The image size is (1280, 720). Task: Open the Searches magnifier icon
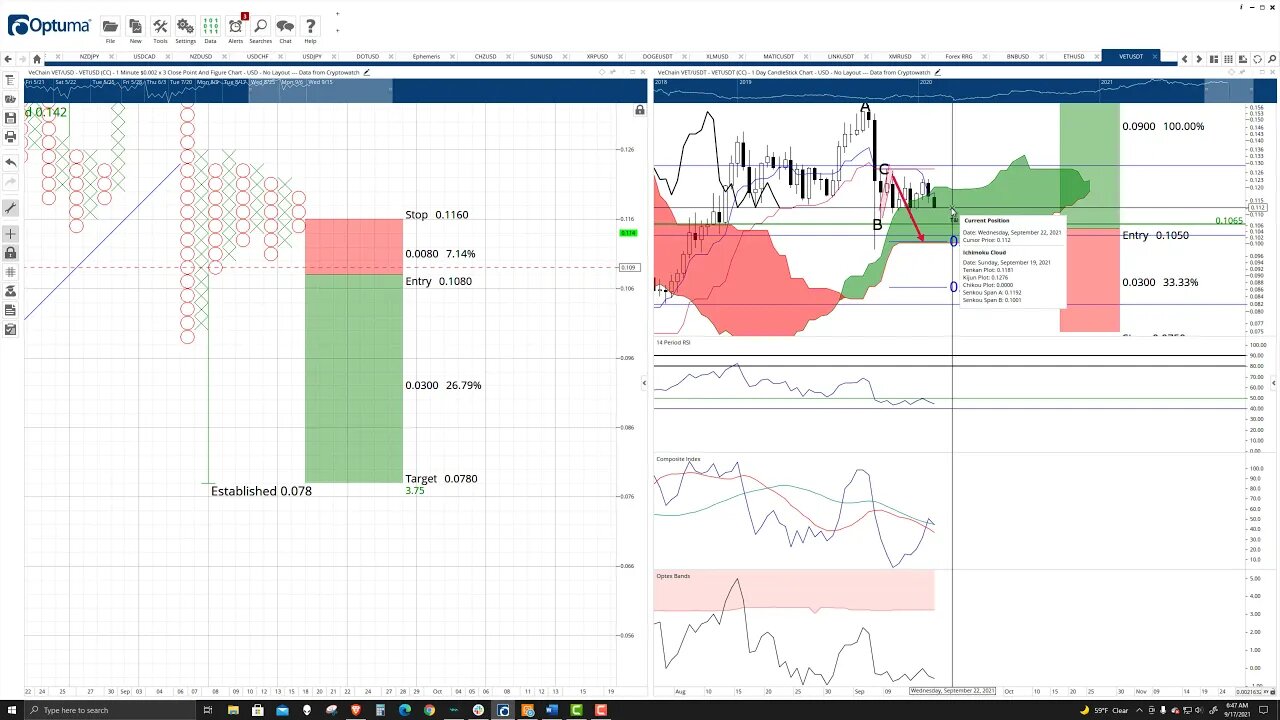pos(260,26)
